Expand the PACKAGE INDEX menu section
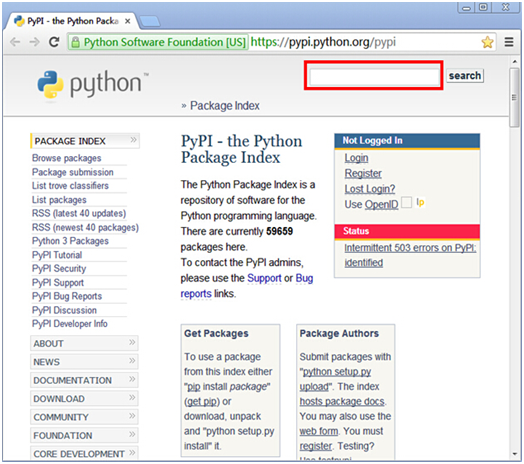The width and height of the screenshot is (524, 464). click(85, 141)
